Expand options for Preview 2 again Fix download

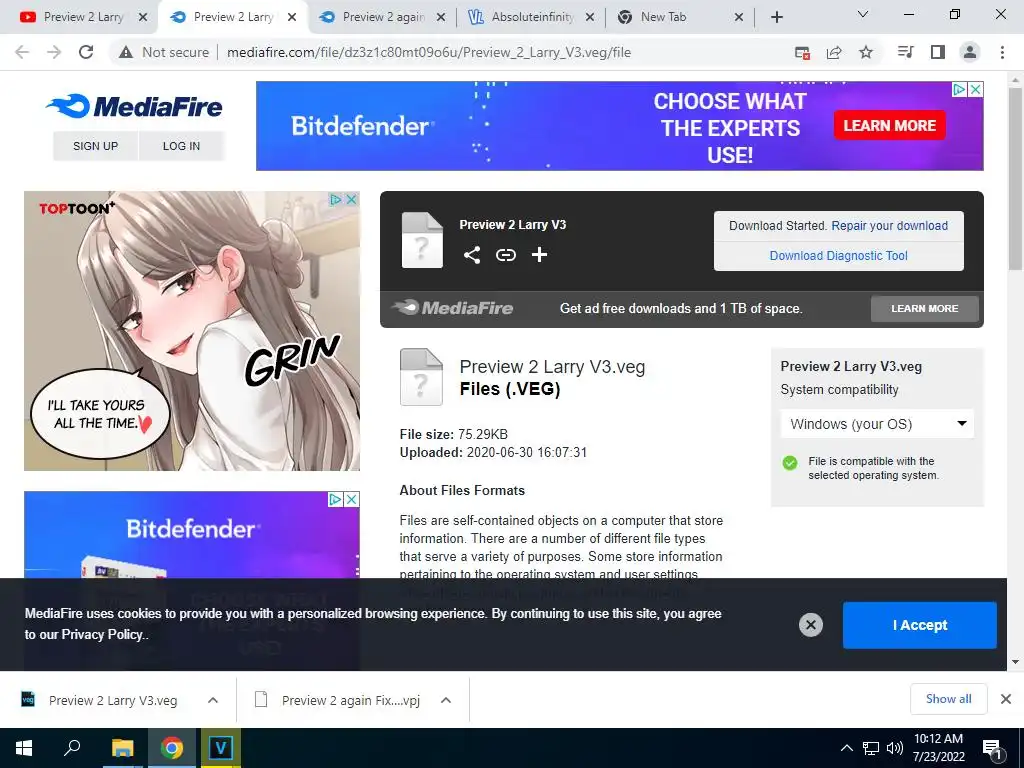pyautogui.click(x=446, y=700)
